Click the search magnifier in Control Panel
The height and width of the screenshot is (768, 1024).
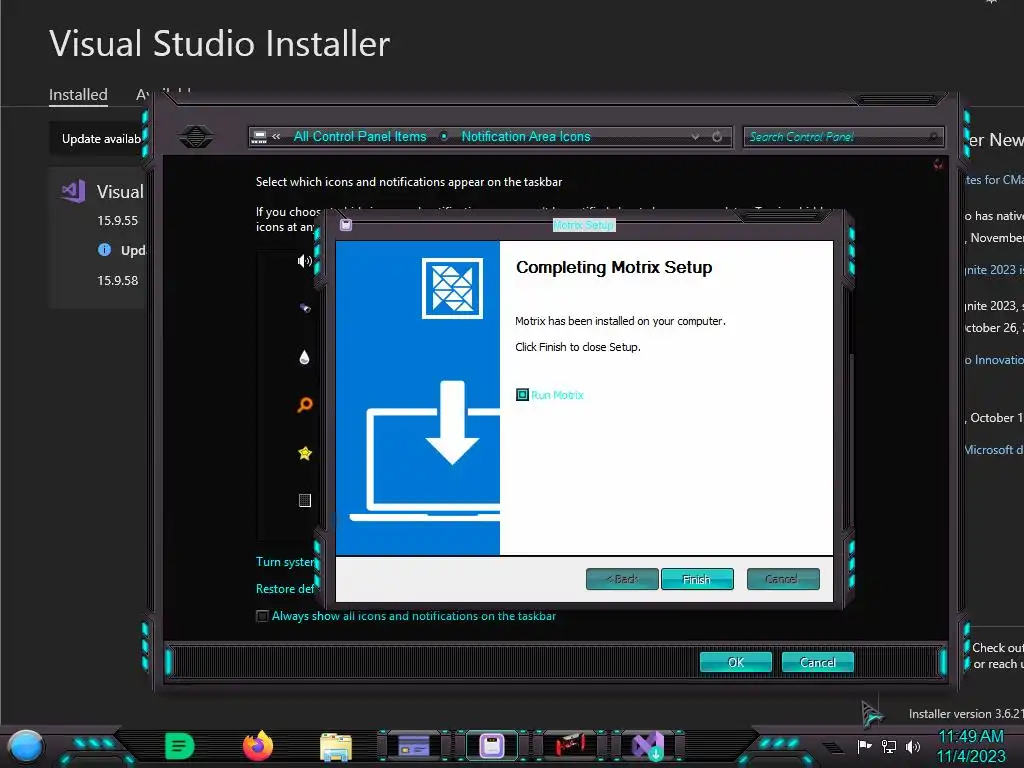click(x=934, y=136)
